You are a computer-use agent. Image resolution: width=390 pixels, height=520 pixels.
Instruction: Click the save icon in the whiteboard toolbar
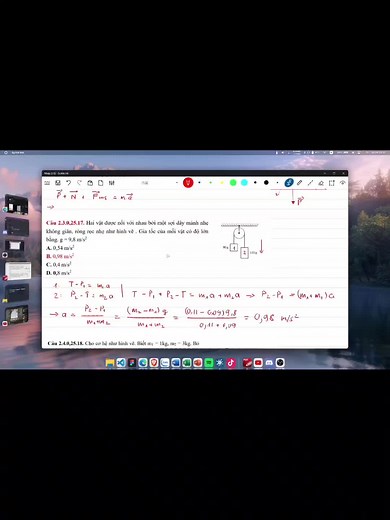[x=58, y=183]
